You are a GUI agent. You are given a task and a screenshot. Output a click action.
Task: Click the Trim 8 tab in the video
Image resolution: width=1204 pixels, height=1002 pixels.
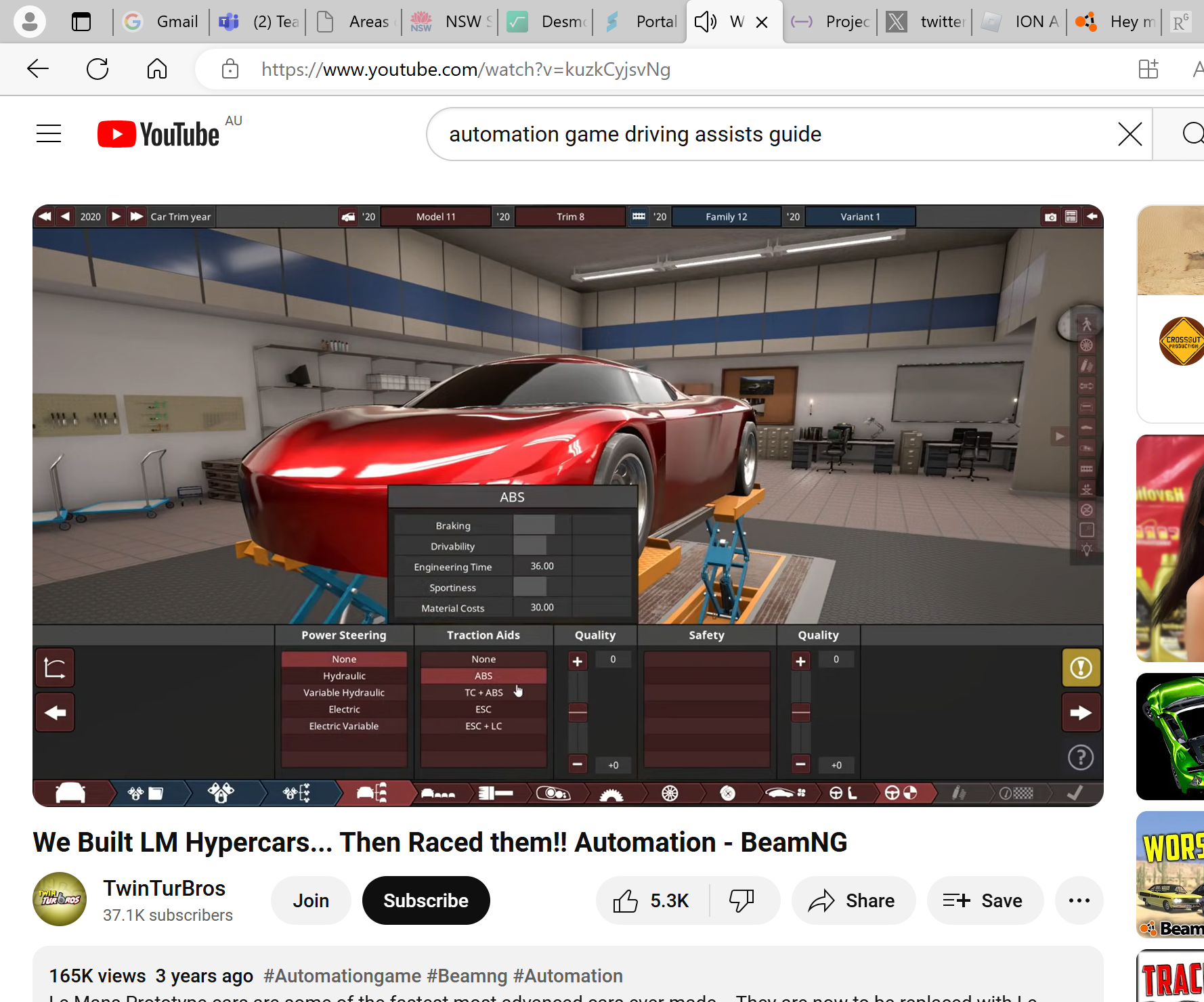(571, 217)
